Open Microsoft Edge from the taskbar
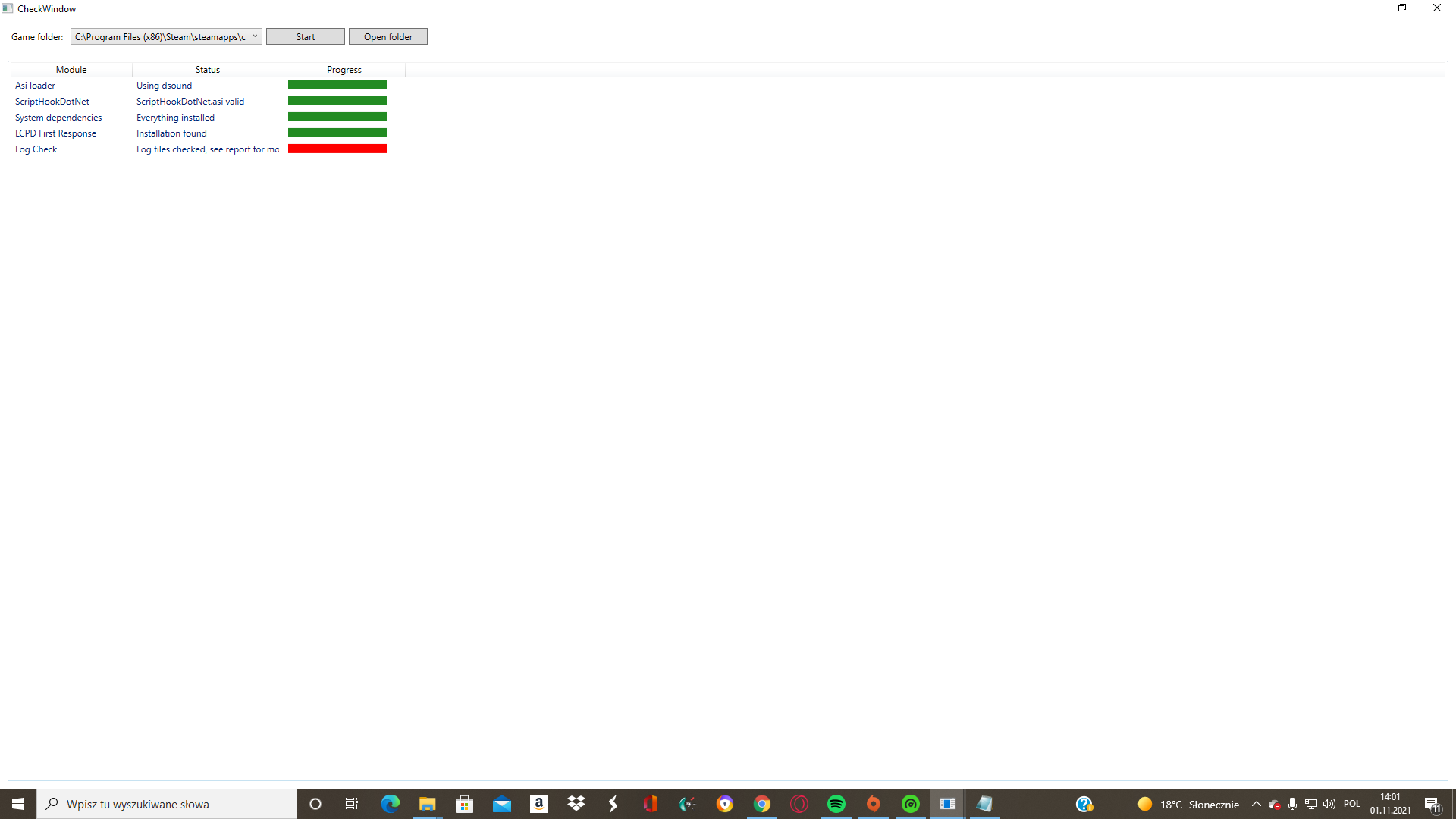 (390, 804)
